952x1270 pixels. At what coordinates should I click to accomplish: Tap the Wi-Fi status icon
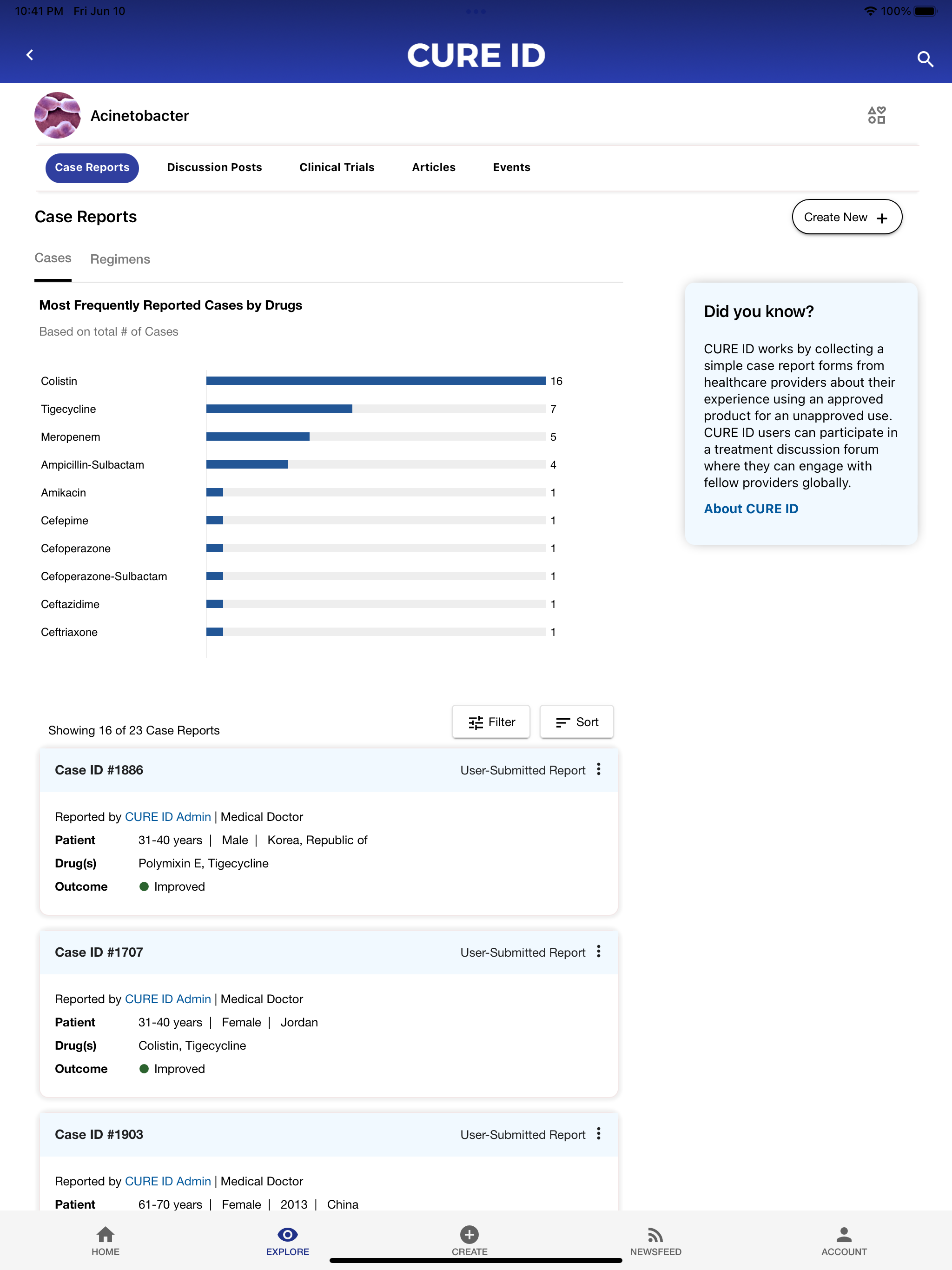(871, 11)
